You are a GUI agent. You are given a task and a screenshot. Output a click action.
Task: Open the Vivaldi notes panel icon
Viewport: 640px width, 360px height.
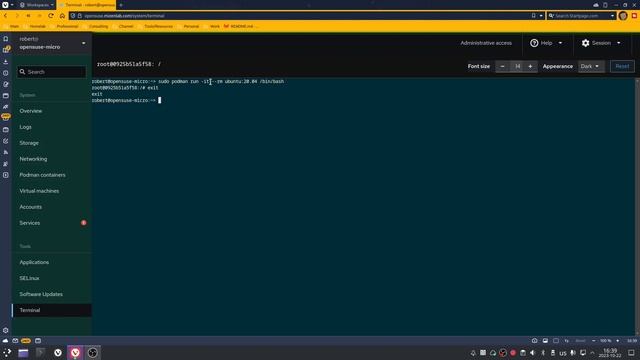coord(6,84)
